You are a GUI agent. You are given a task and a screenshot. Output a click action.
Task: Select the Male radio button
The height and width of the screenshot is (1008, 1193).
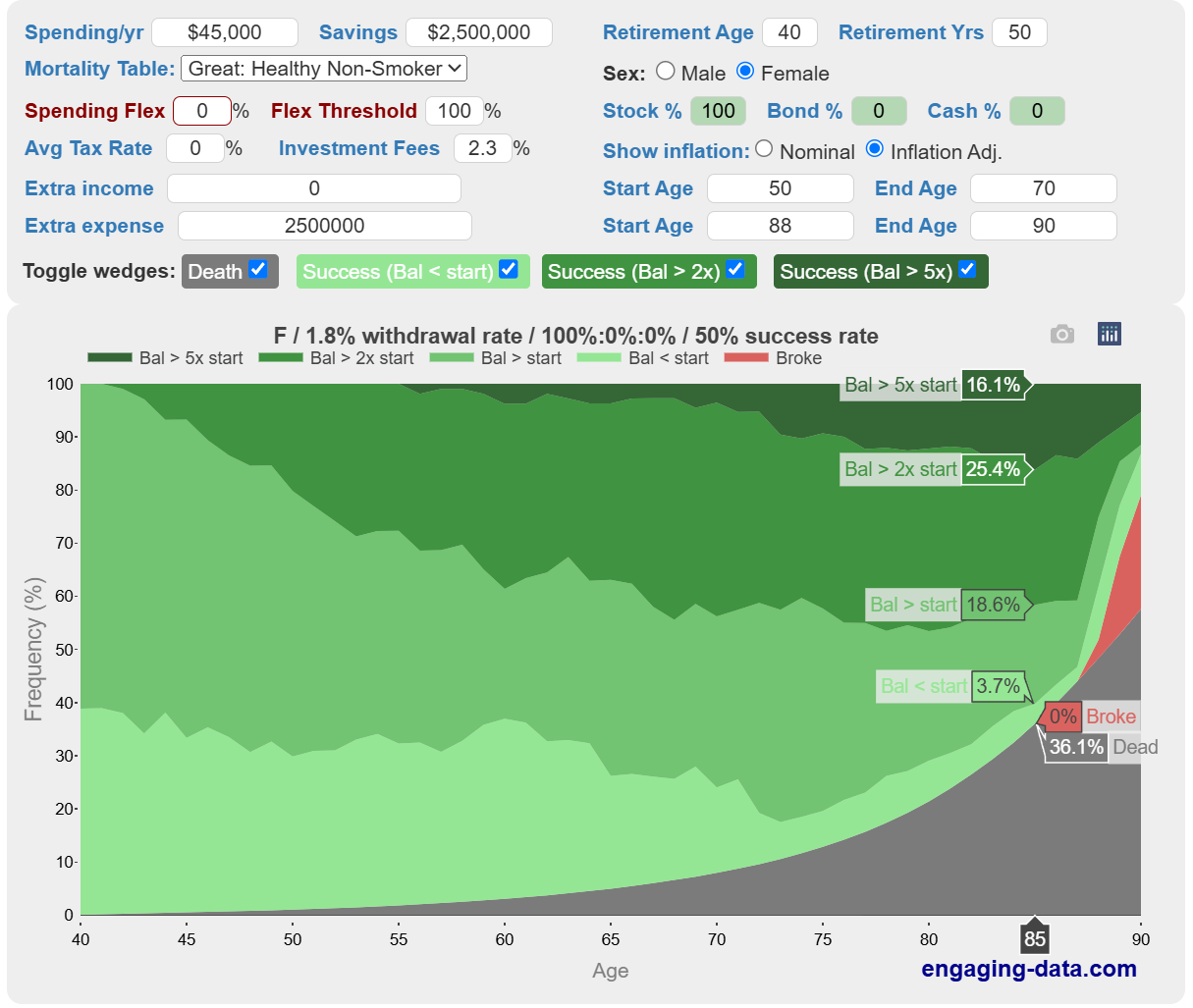point(666,72)
